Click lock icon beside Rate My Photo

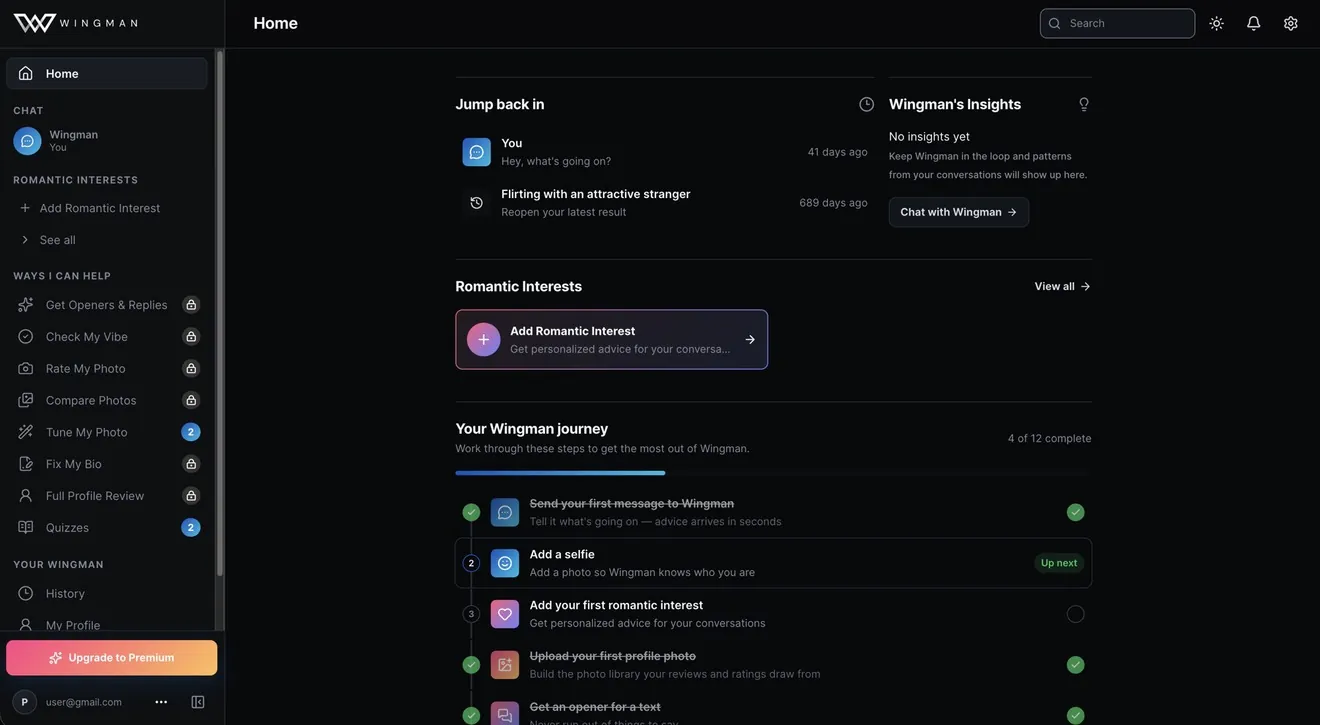click(191, 369)
